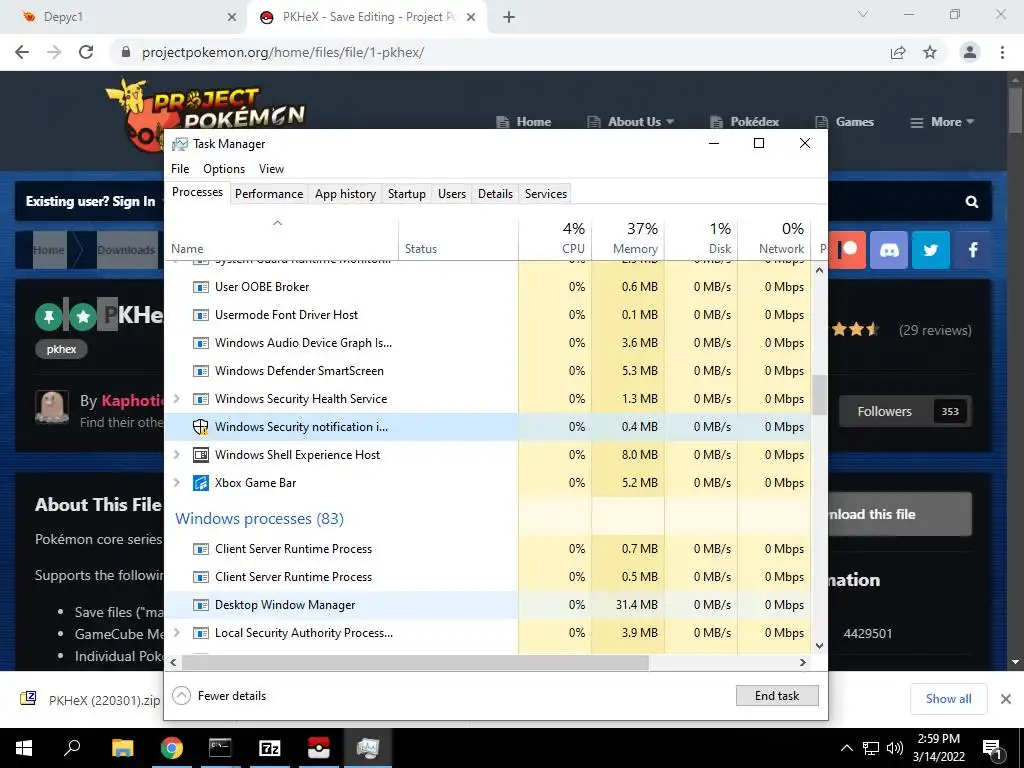Open the notification center icon
This screenshot has width=1024, height=768.
pos(993,748)
